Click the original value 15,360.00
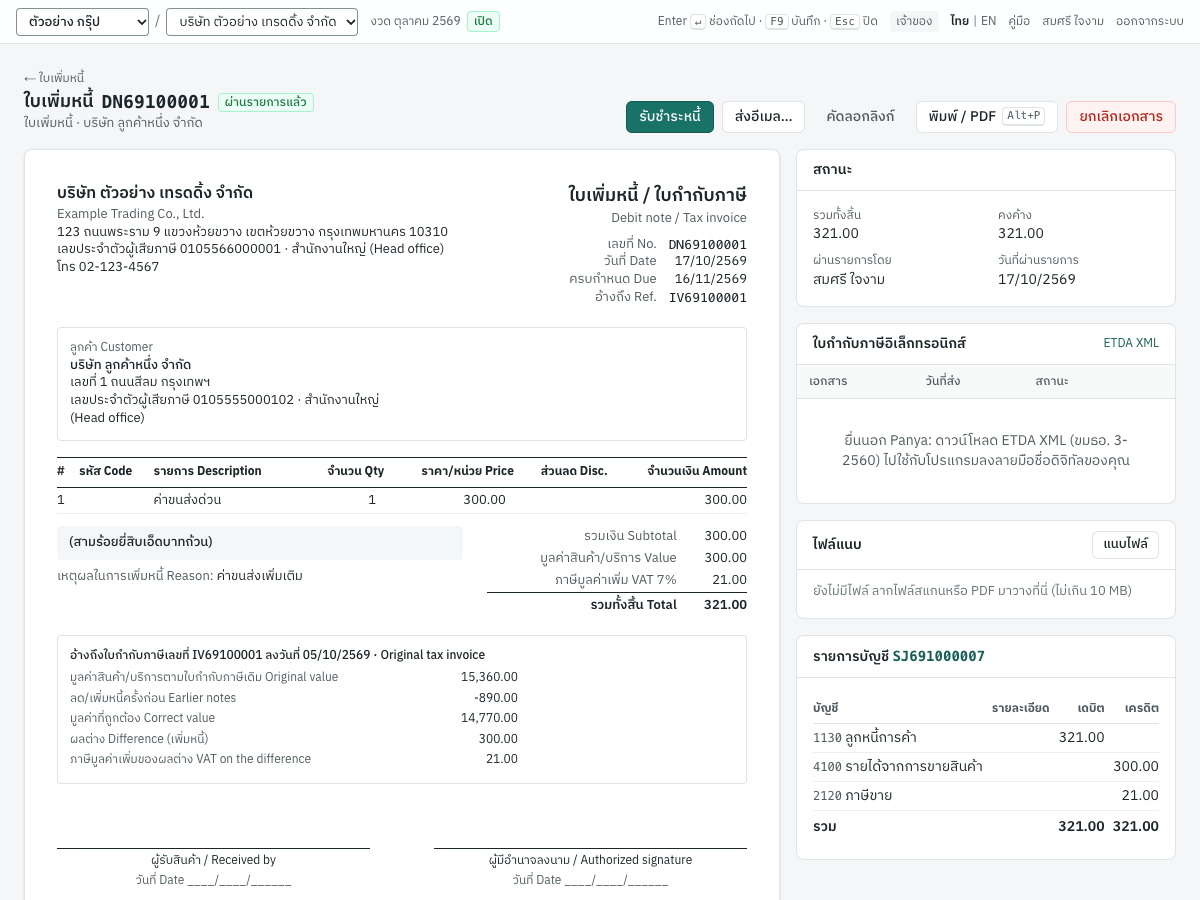The height and width of the screenshot is (900, 1200). click(489, 677)
